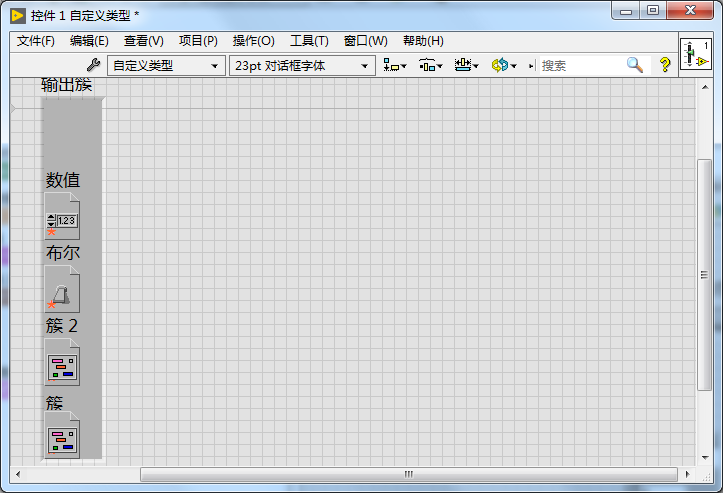723x493 pixels.
Task: Expand the Distribute Objects dropdown arrow
Action: [x=439, y=66]
